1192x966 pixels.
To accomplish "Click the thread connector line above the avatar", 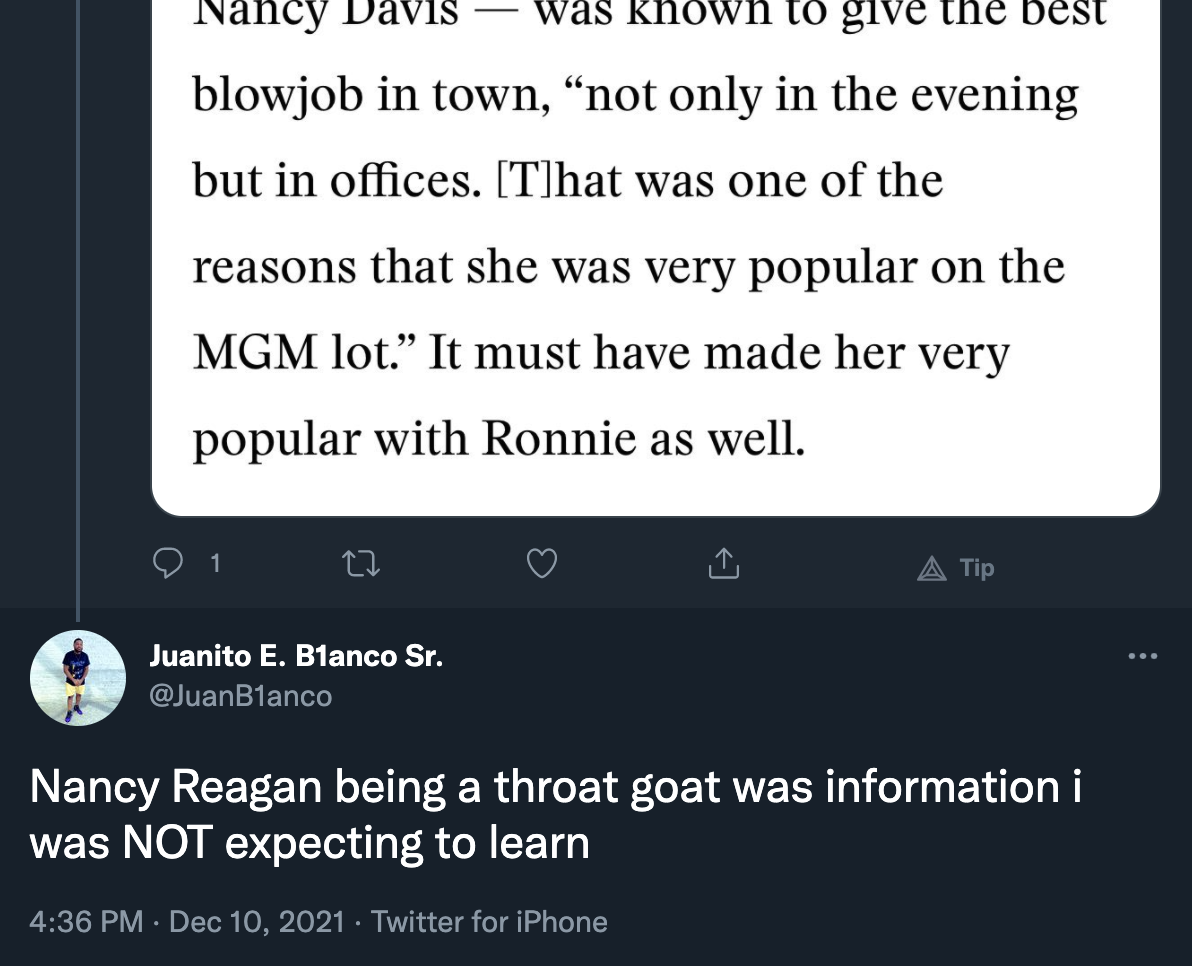I will point(78,300).
